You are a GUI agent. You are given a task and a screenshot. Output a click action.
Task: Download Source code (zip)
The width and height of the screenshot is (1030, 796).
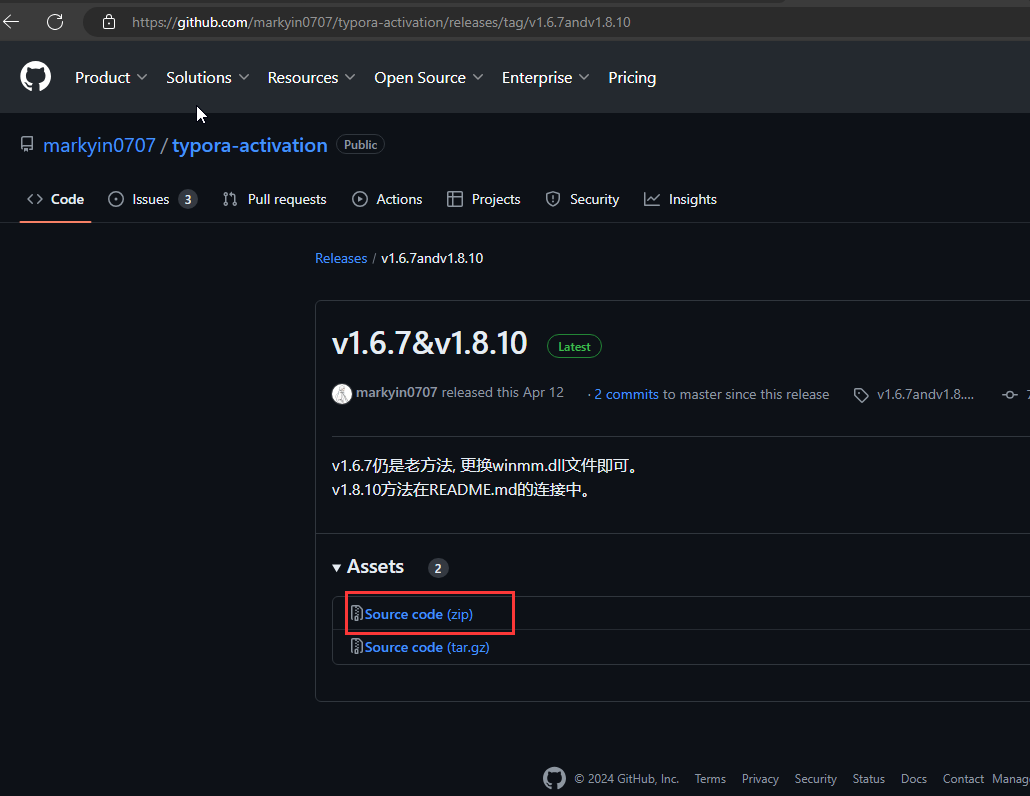(x=418, y=614)
